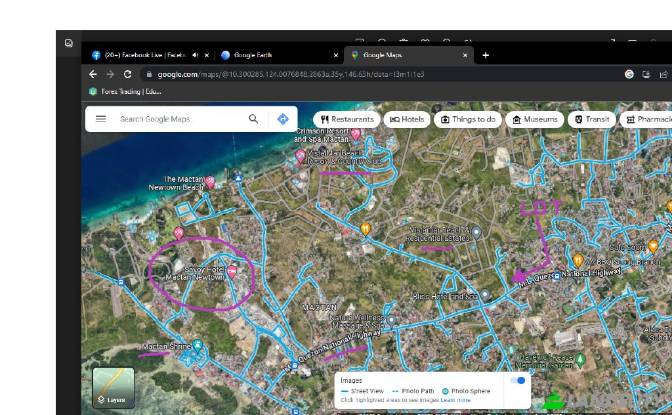Go back with the browser back arrow

click(93, 74)
